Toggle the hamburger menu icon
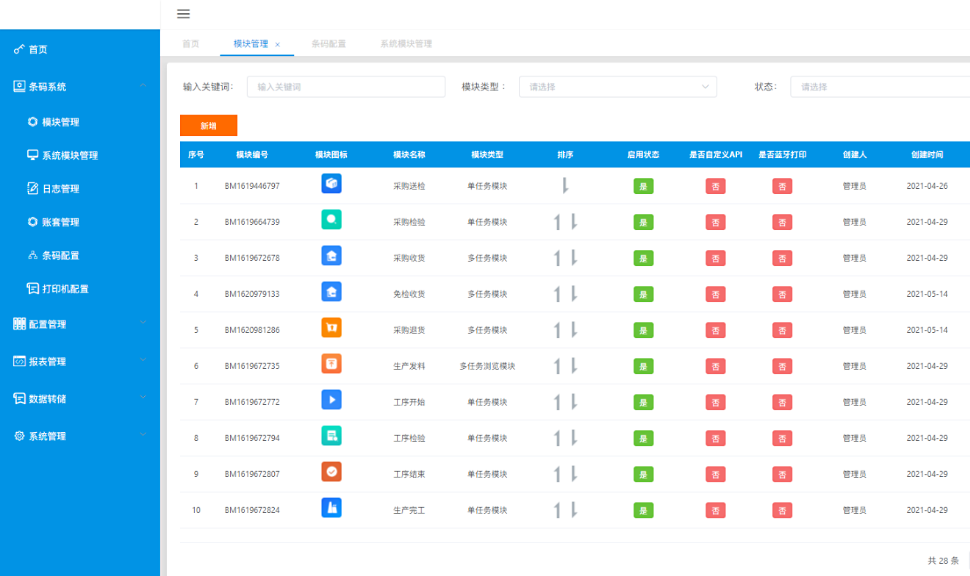Screen dimensions: 970x576 pyautogui.click(x=183, y=14)
